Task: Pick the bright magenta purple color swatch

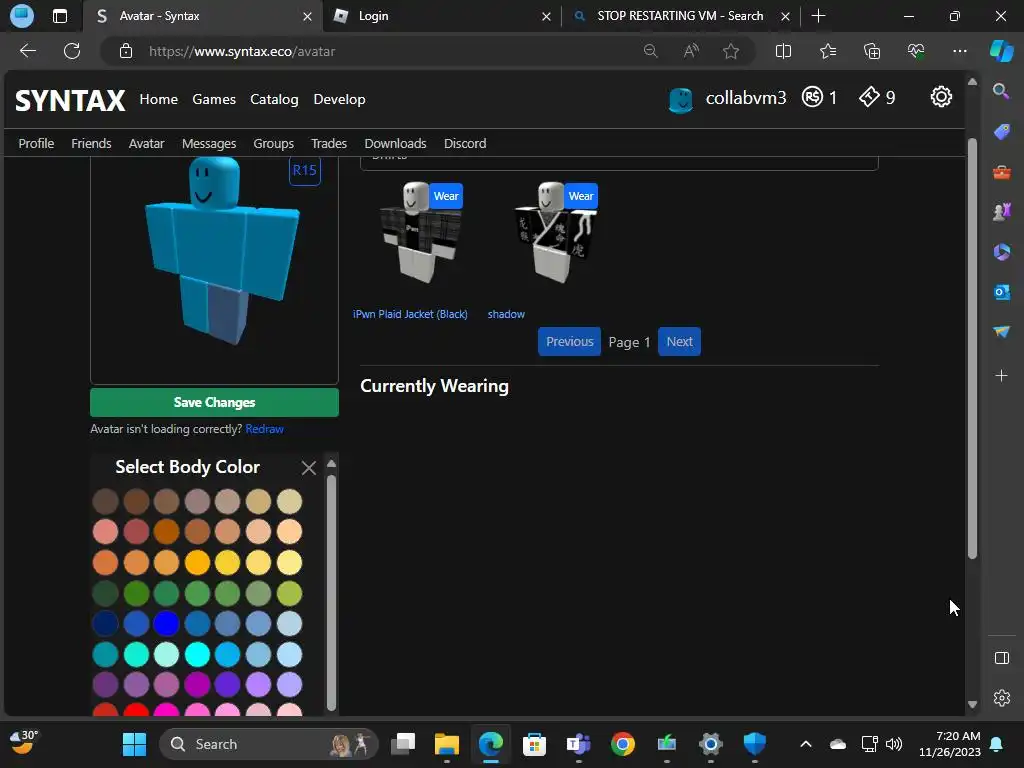Action: click(x=197, y=684)
